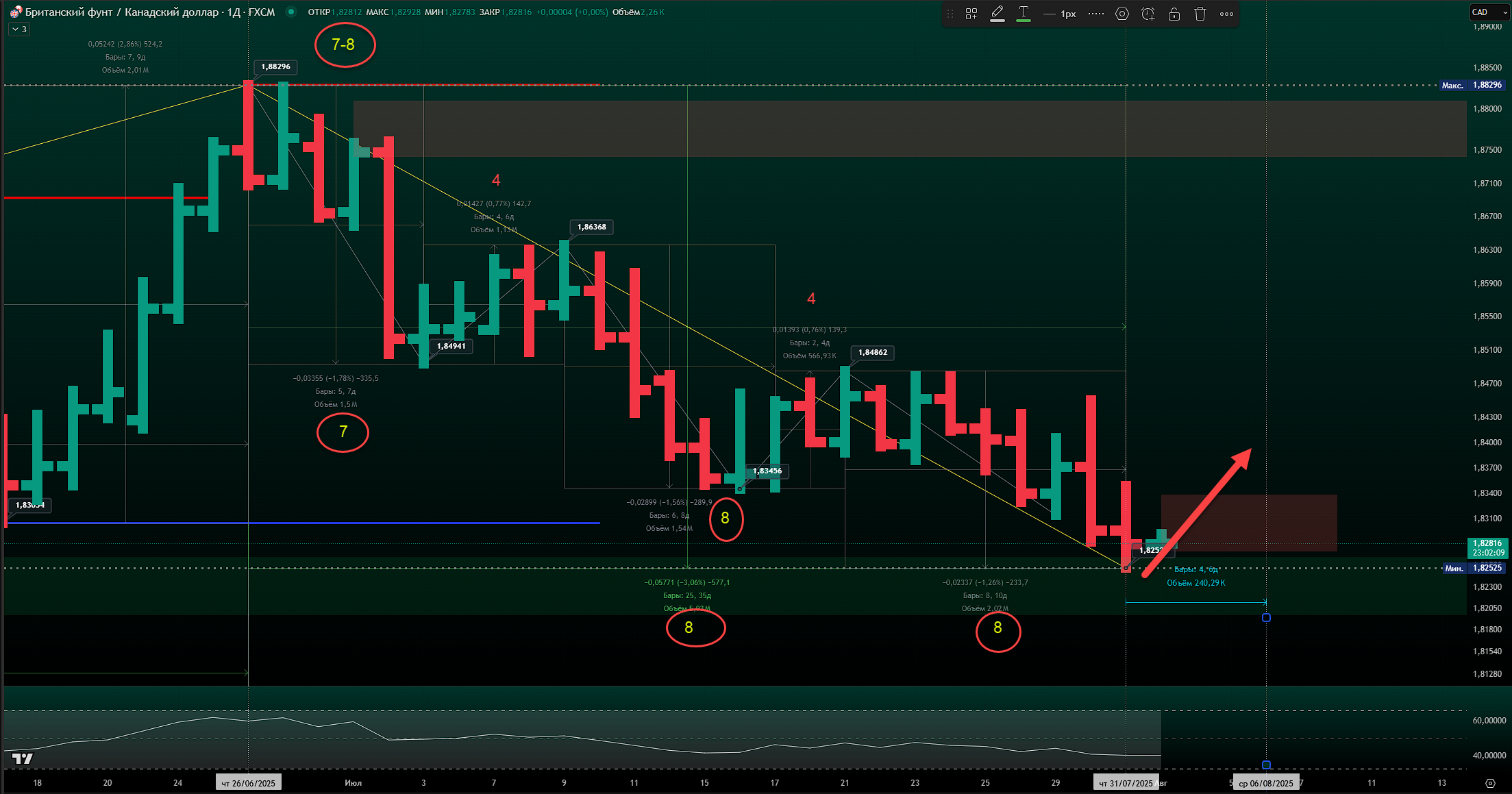Click the чт 26/06/2025 date label on the time axis
The height and width of the screenshot is (794, 1512).
249,783
